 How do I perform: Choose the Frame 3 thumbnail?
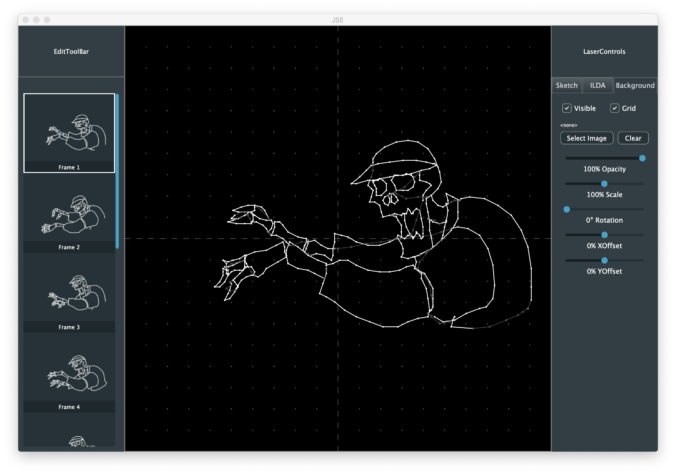point(69,293)
